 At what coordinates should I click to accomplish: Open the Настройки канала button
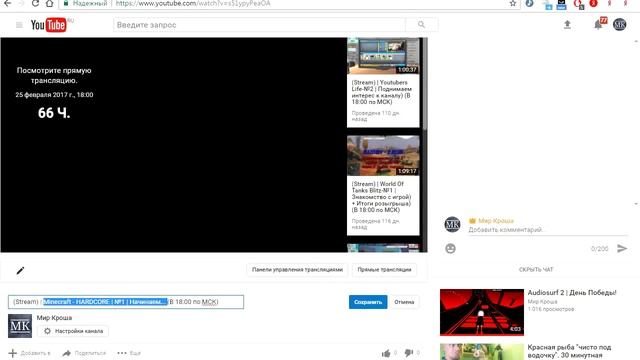[x=73, y=331]
